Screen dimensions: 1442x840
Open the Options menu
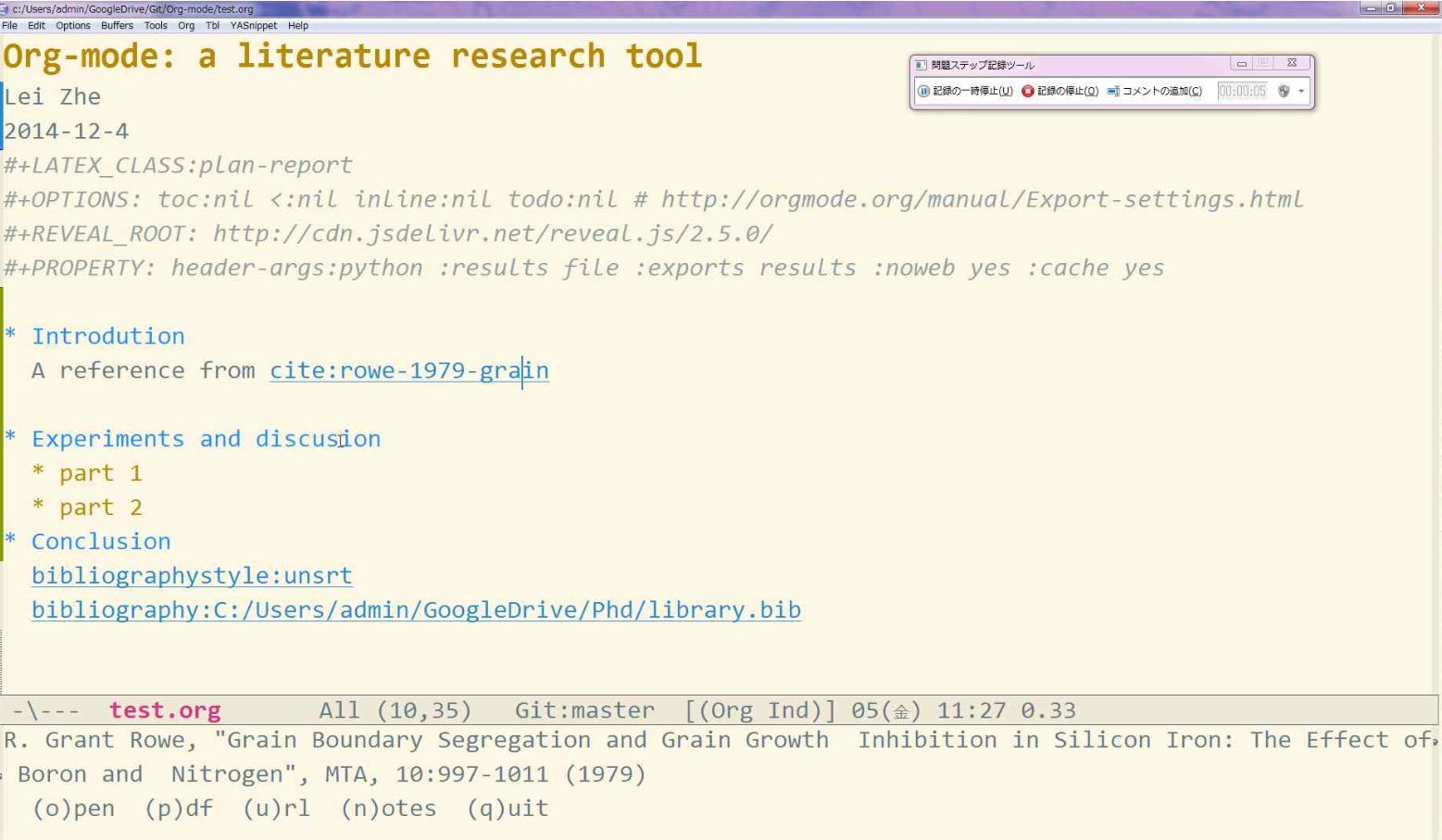73,26
